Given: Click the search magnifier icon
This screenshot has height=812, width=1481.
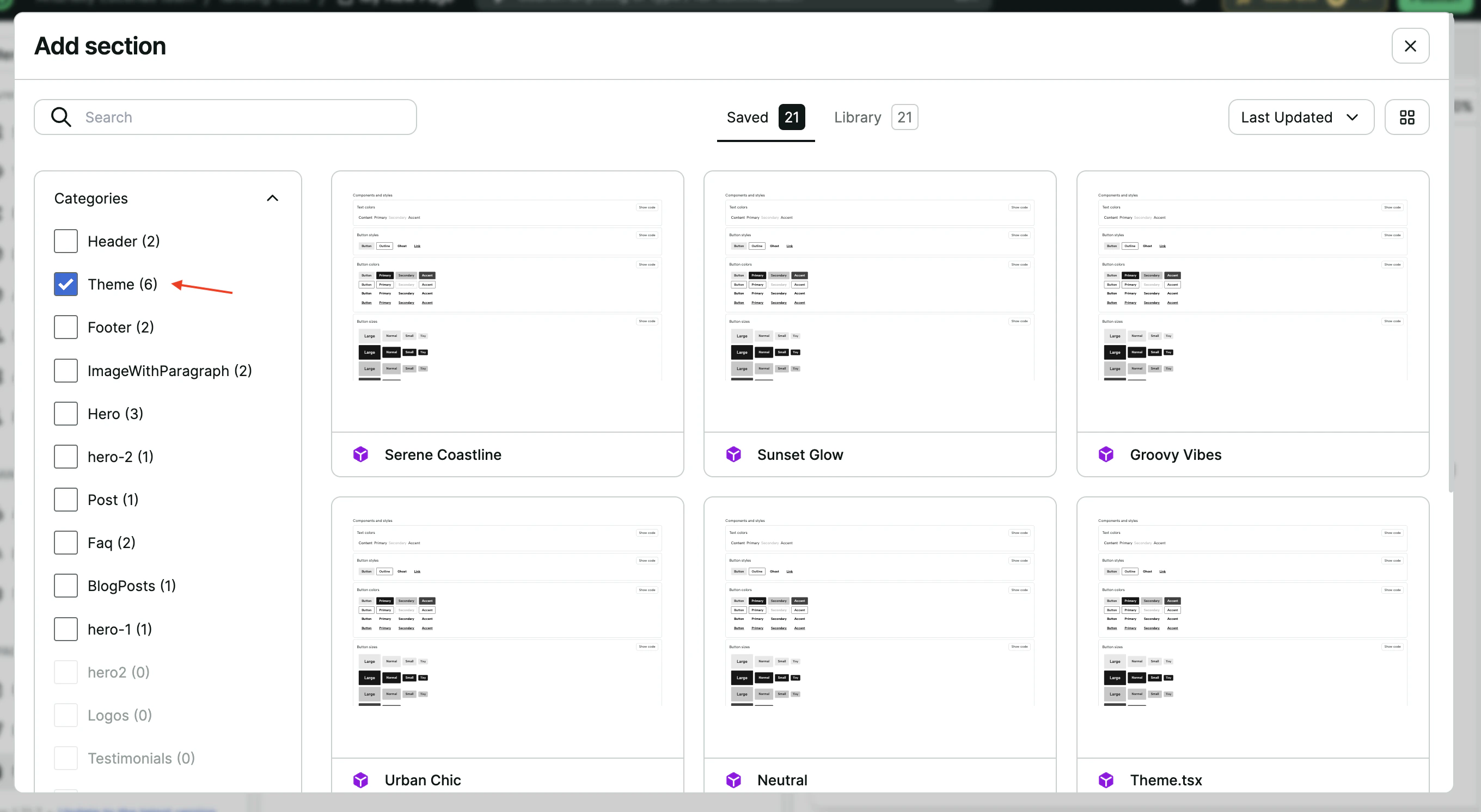Looking at the screenshot, I should click(x=62, y=116).
